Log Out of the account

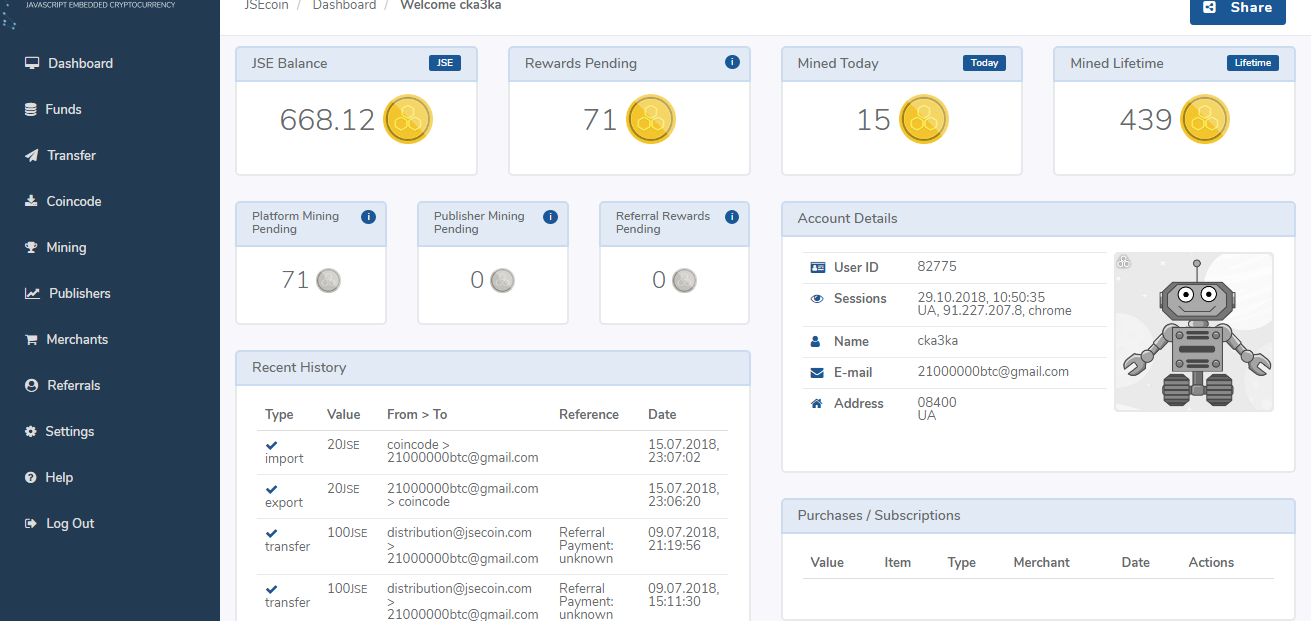point(59,523)
